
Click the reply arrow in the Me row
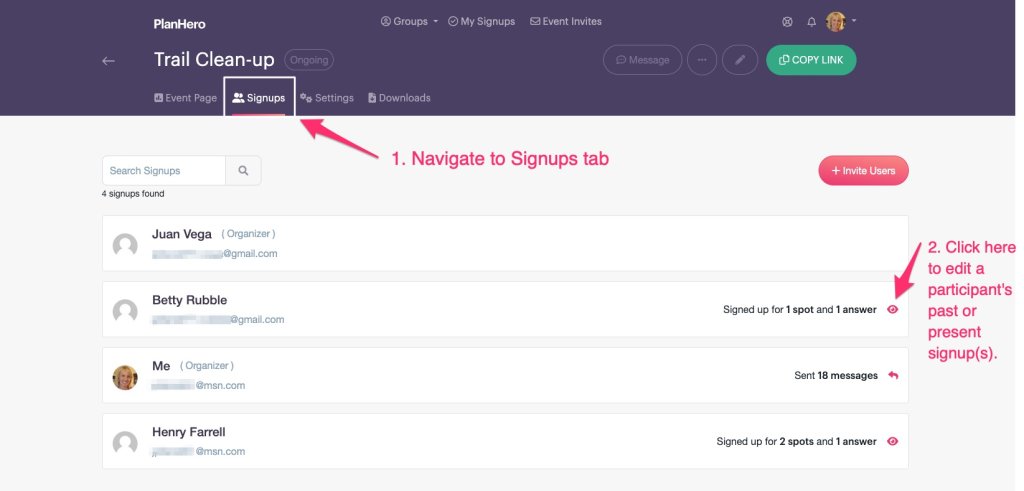(892, 376)
